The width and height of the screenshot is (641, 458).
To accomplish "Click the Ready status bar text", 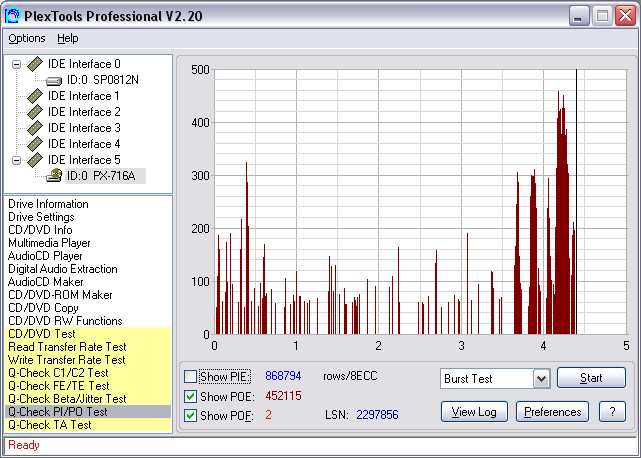I will point(24,445).
